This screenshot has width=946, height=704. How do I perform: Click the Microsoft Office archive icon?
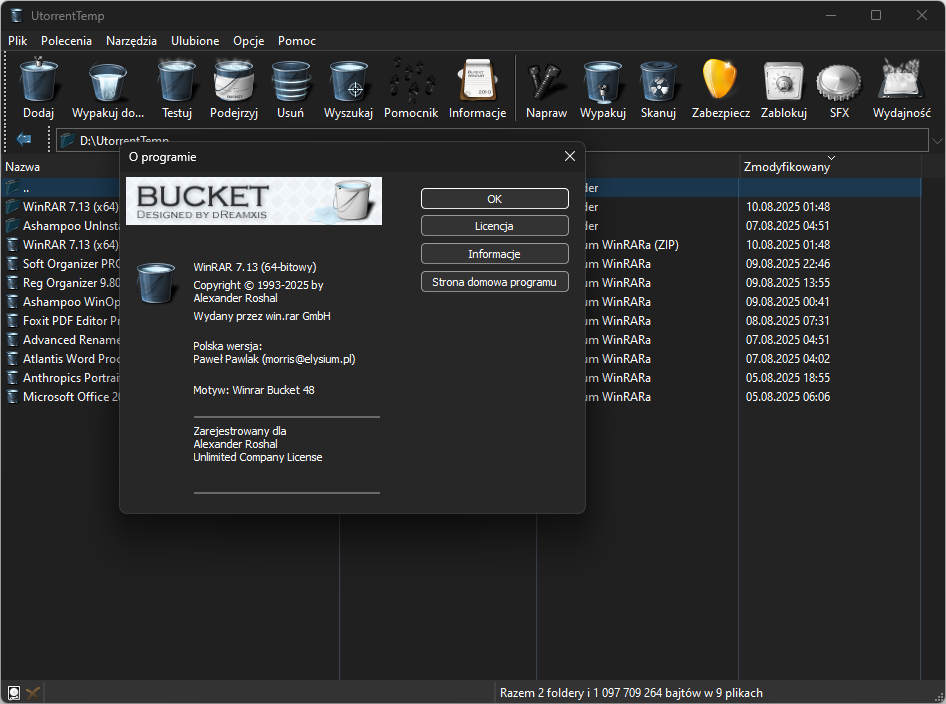[x=12, y=396]
